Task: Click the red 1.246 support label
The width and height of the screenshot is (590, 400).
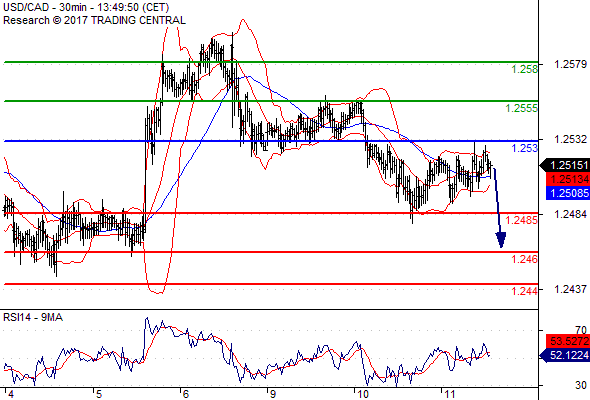Action: (525, 259)
